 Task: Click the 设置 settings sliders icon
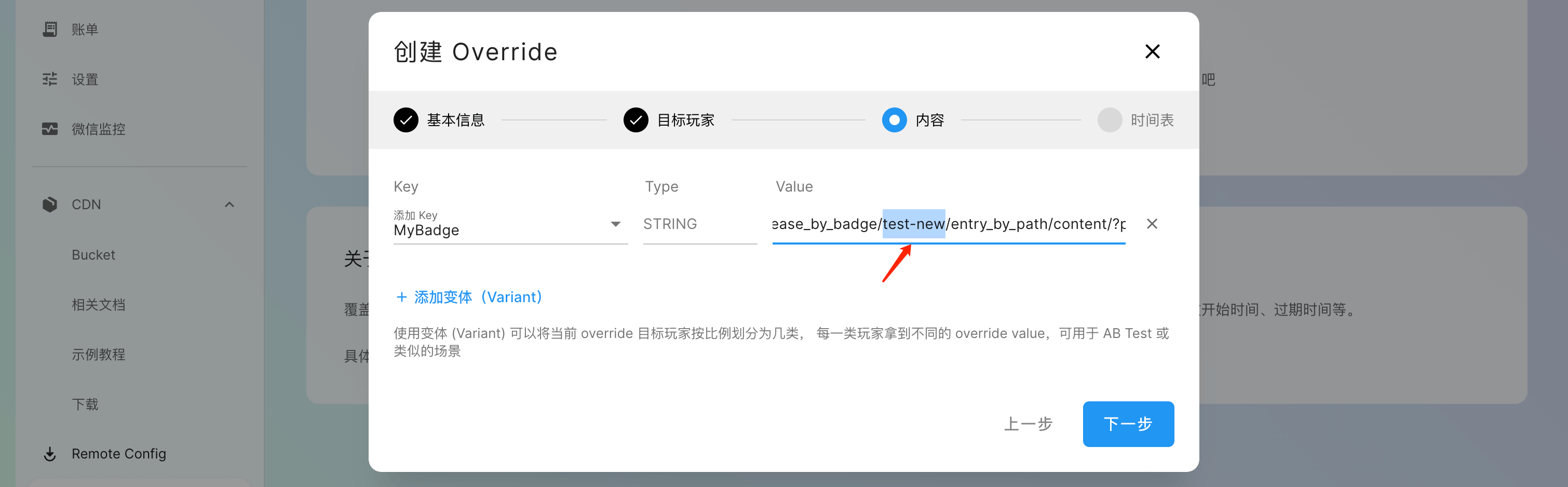50,79
